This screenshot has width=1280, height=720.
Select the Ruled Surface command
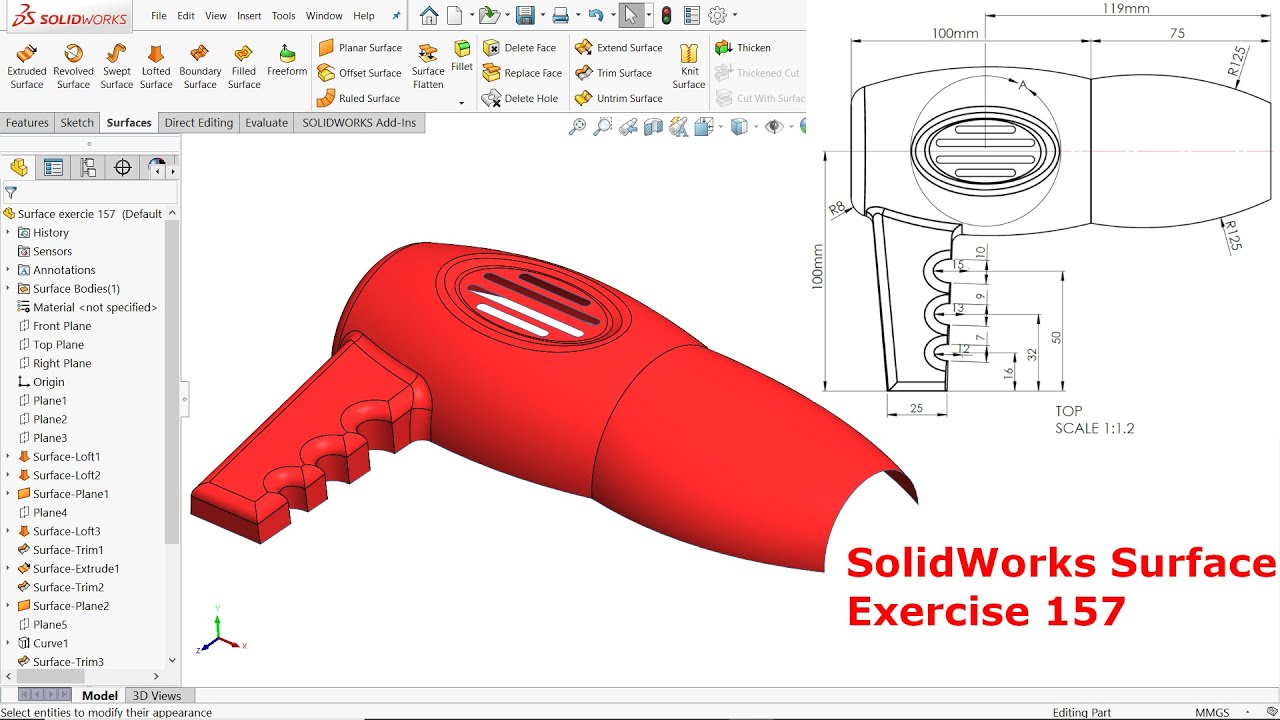coord(358,98)
